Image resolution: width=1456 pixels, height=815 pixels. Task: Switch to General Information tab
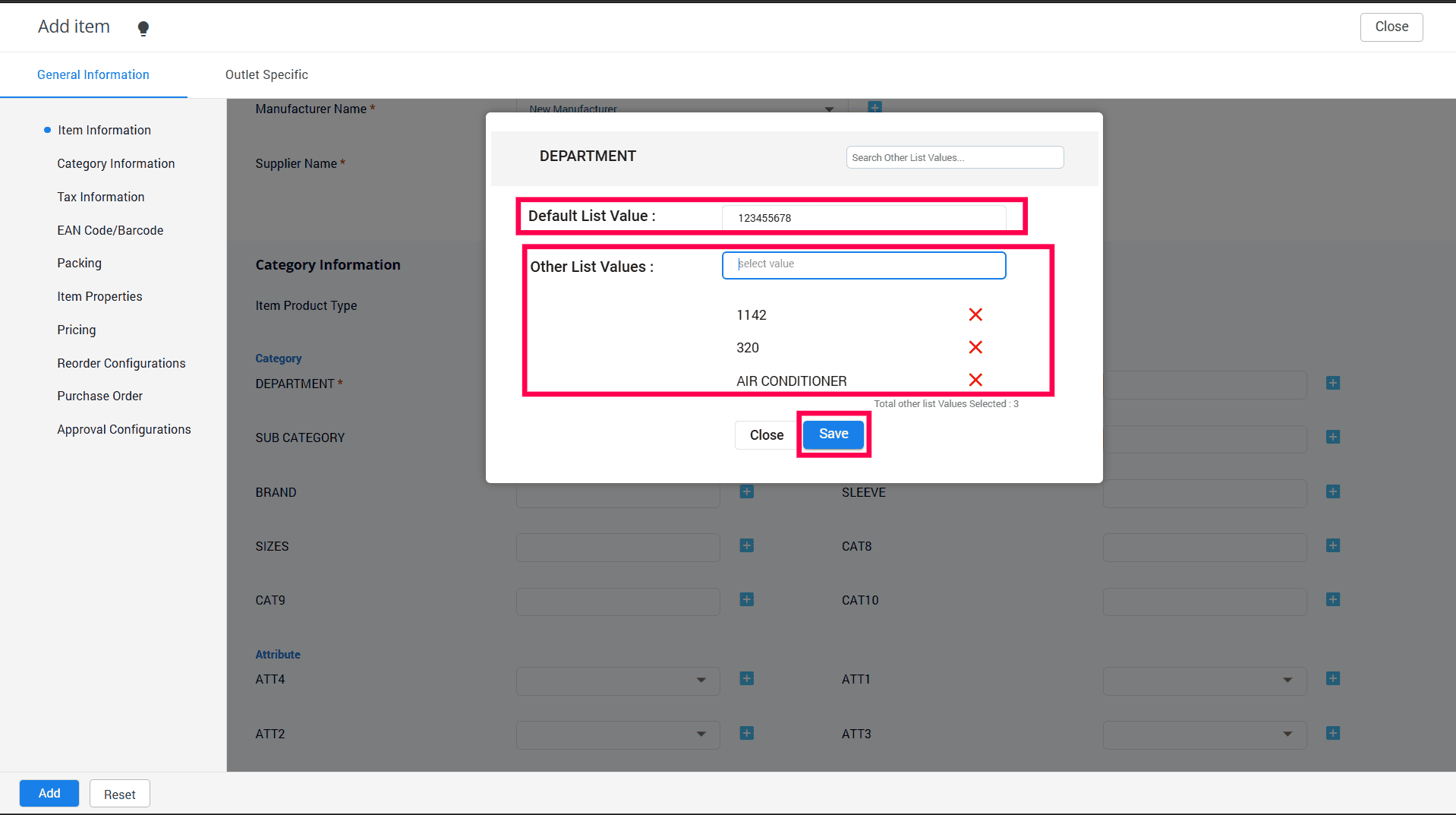(93, 74)
